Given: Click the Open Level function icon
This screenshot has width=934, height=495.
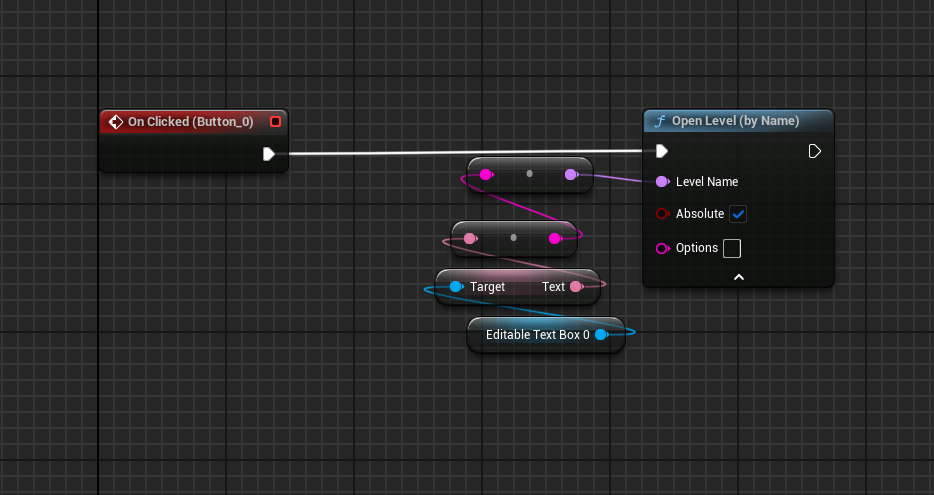Looking at the screenshot, I should coord(659,121).
